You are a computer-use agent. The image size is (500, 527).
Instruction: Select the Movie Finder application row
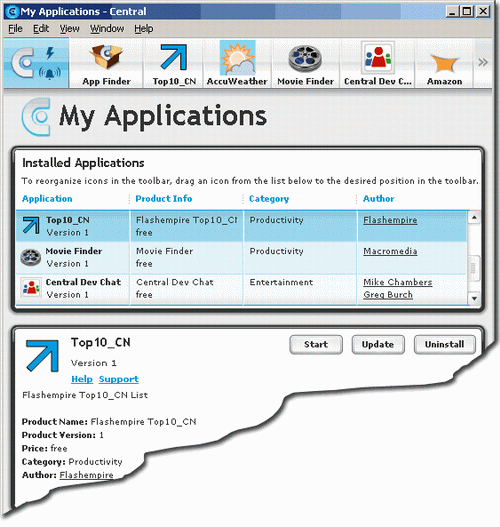coord(241,258)
